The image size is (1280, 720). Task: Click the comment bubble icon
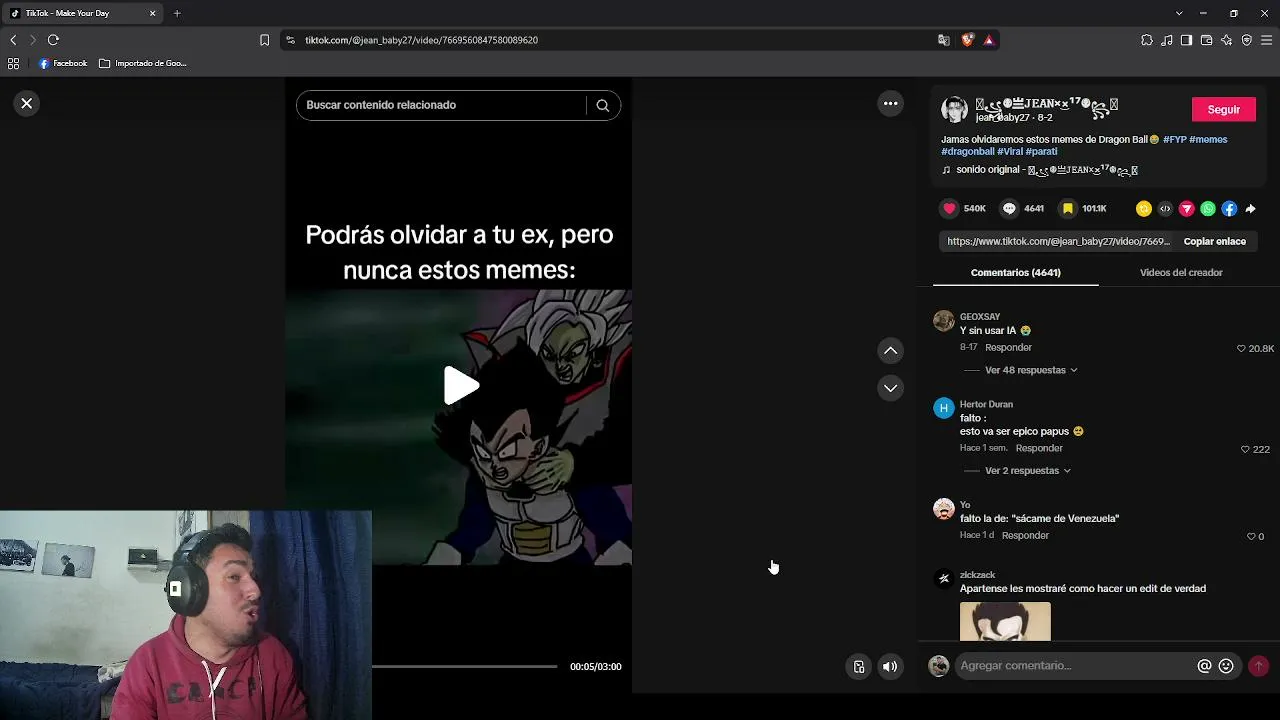click(1009, 208)
